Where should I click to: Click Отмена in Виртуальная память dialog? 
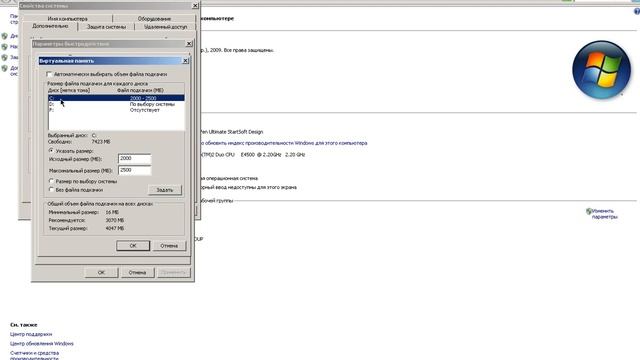(169, 246)
